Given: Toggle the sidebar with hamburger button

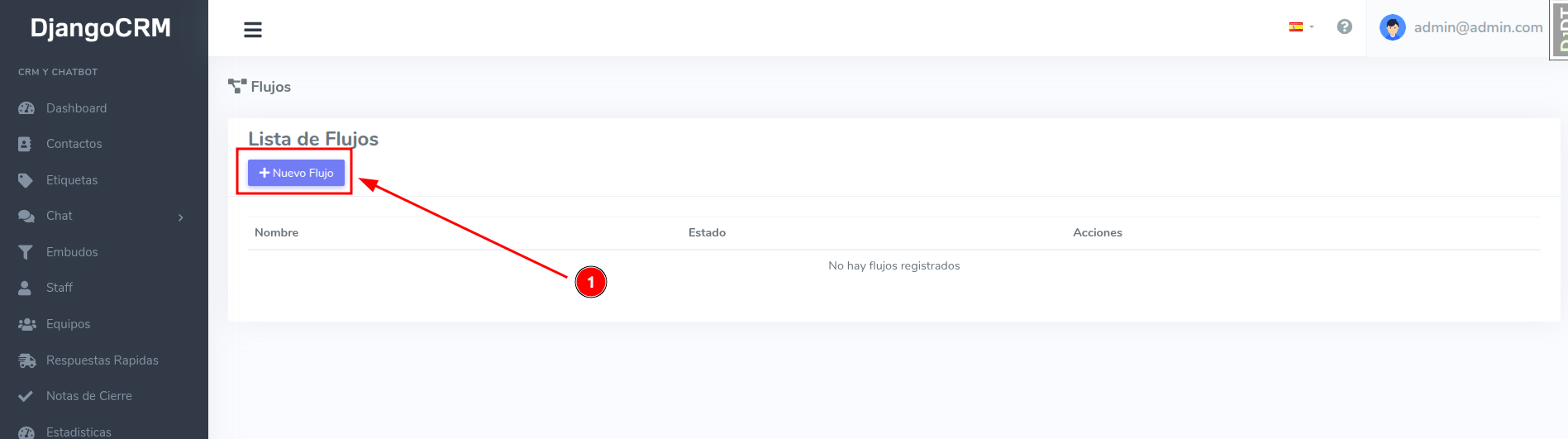Looking at the screenshot, I should 253,30.
